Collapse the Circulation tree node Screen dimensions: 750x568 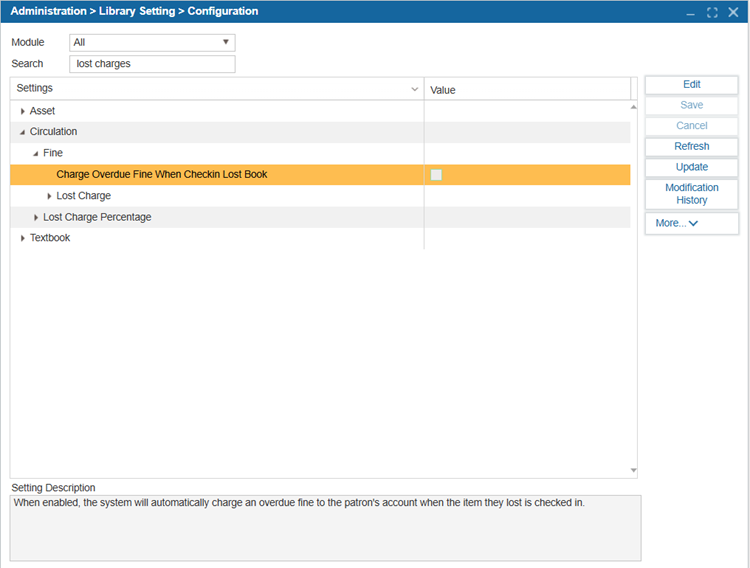click(x=22, y=132)
